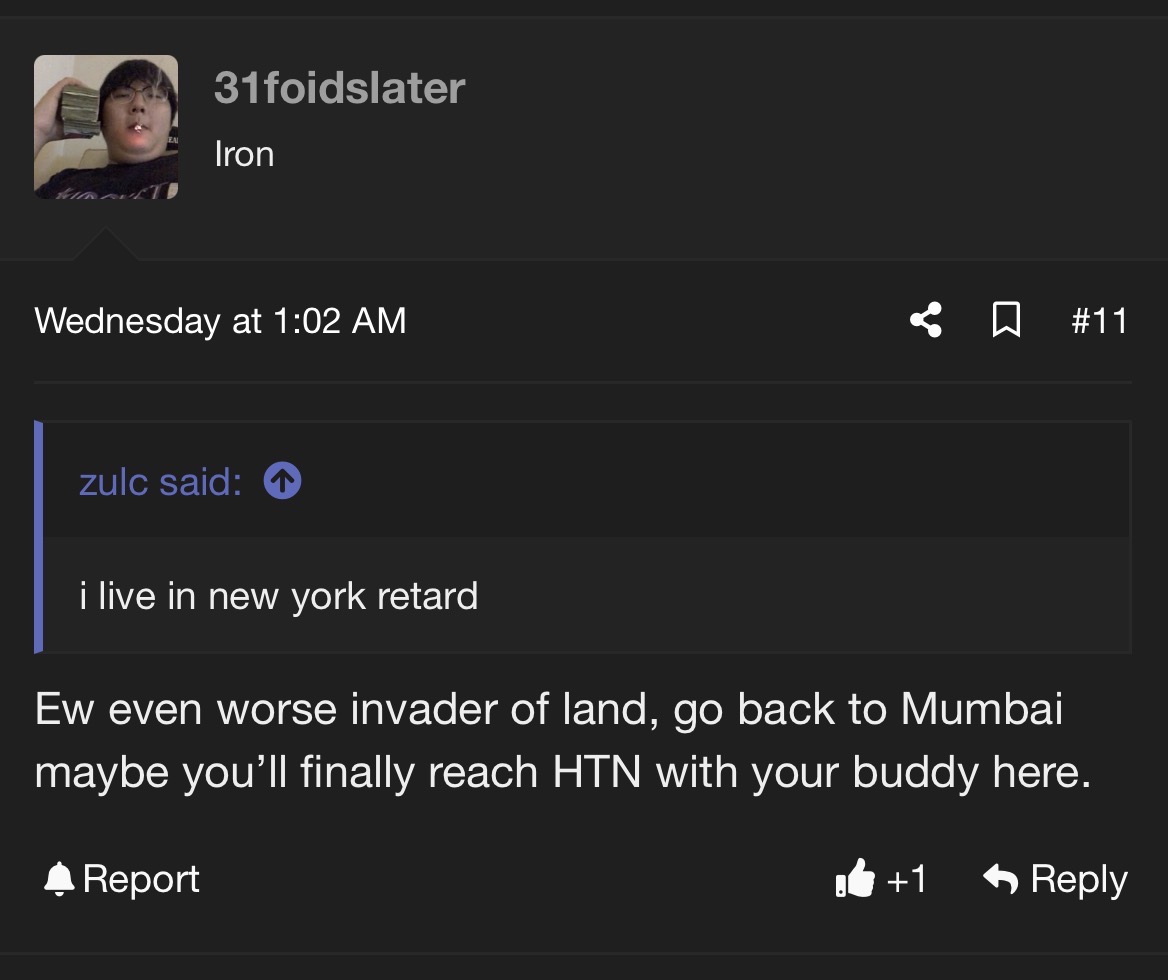
Task: Click the share post icon
Action: 926,320
